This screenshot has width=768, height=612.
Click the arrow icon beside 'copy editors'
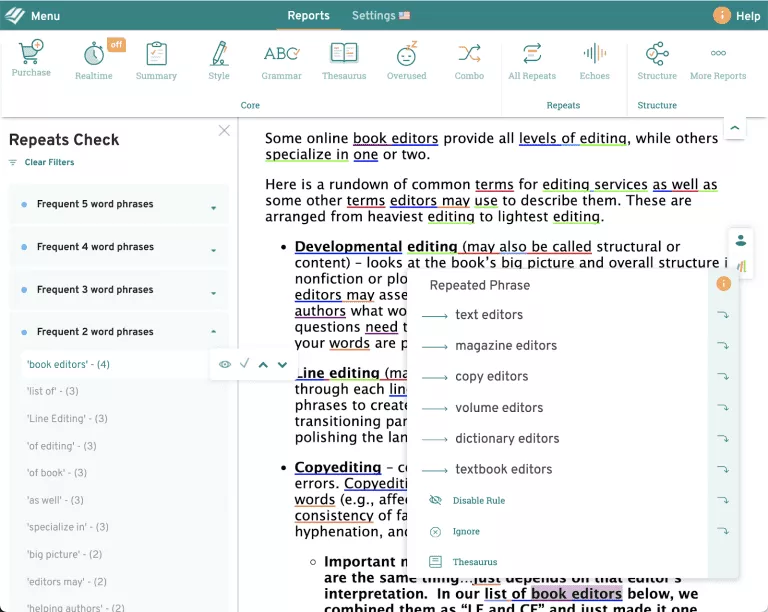[x=723, y=377]
